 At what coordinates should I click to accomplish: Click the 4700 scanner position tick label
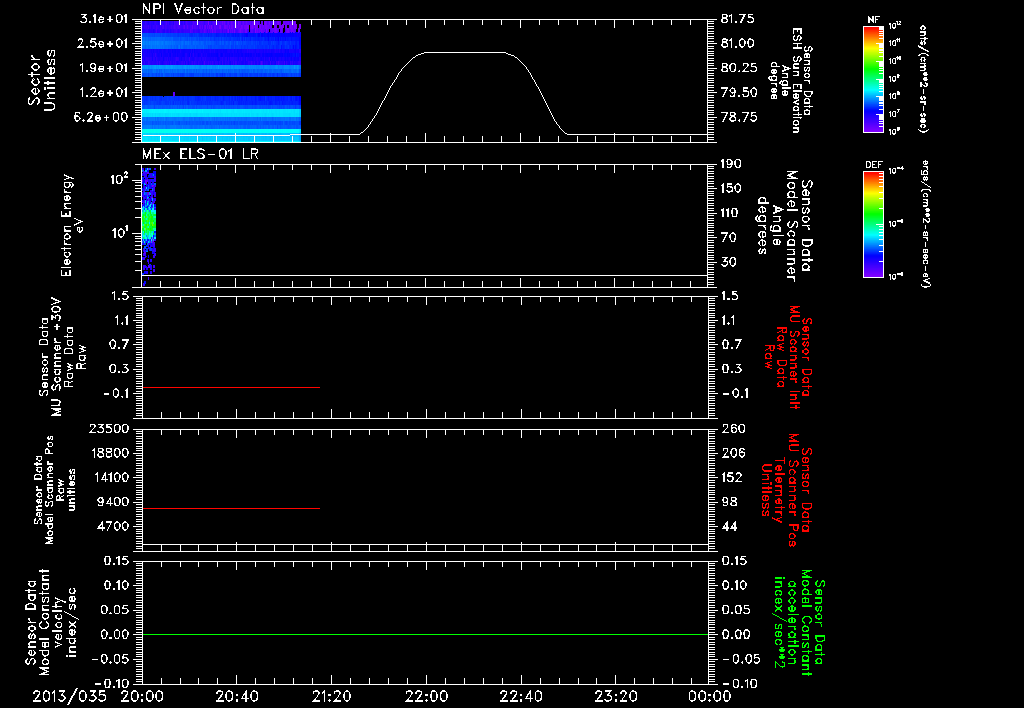click(112, 526)
